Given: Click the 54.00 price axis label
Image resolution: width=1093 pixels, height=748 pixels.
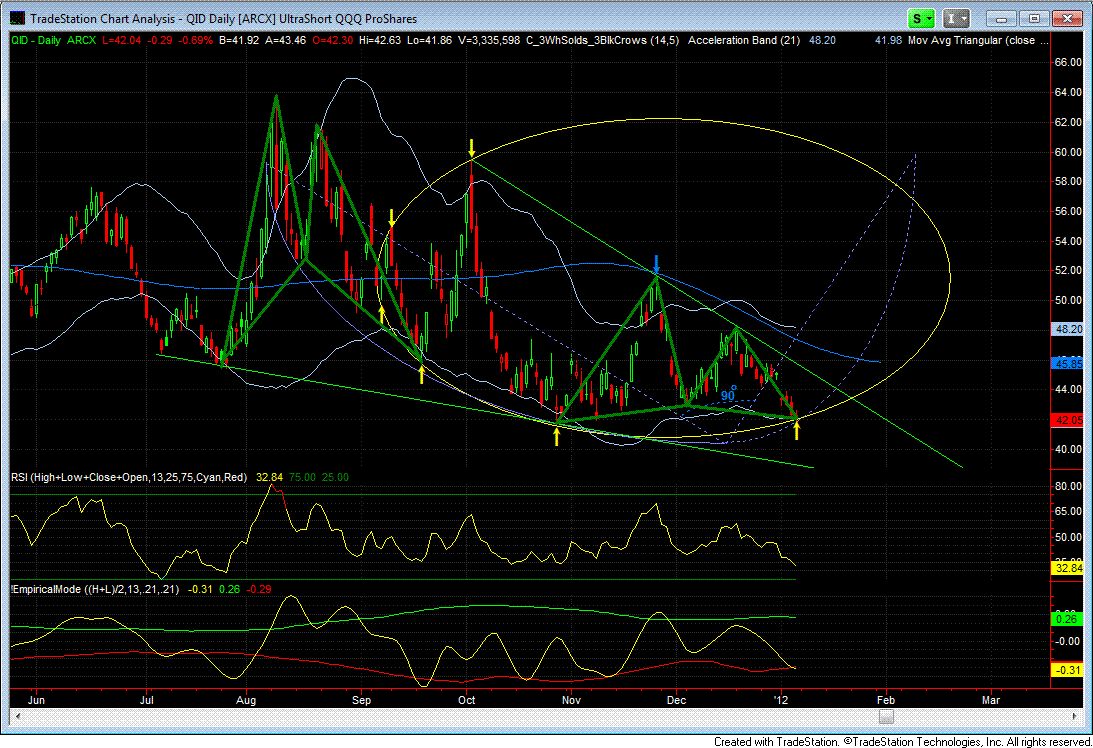Looking at the screenshot, I should click(1068, 241).
